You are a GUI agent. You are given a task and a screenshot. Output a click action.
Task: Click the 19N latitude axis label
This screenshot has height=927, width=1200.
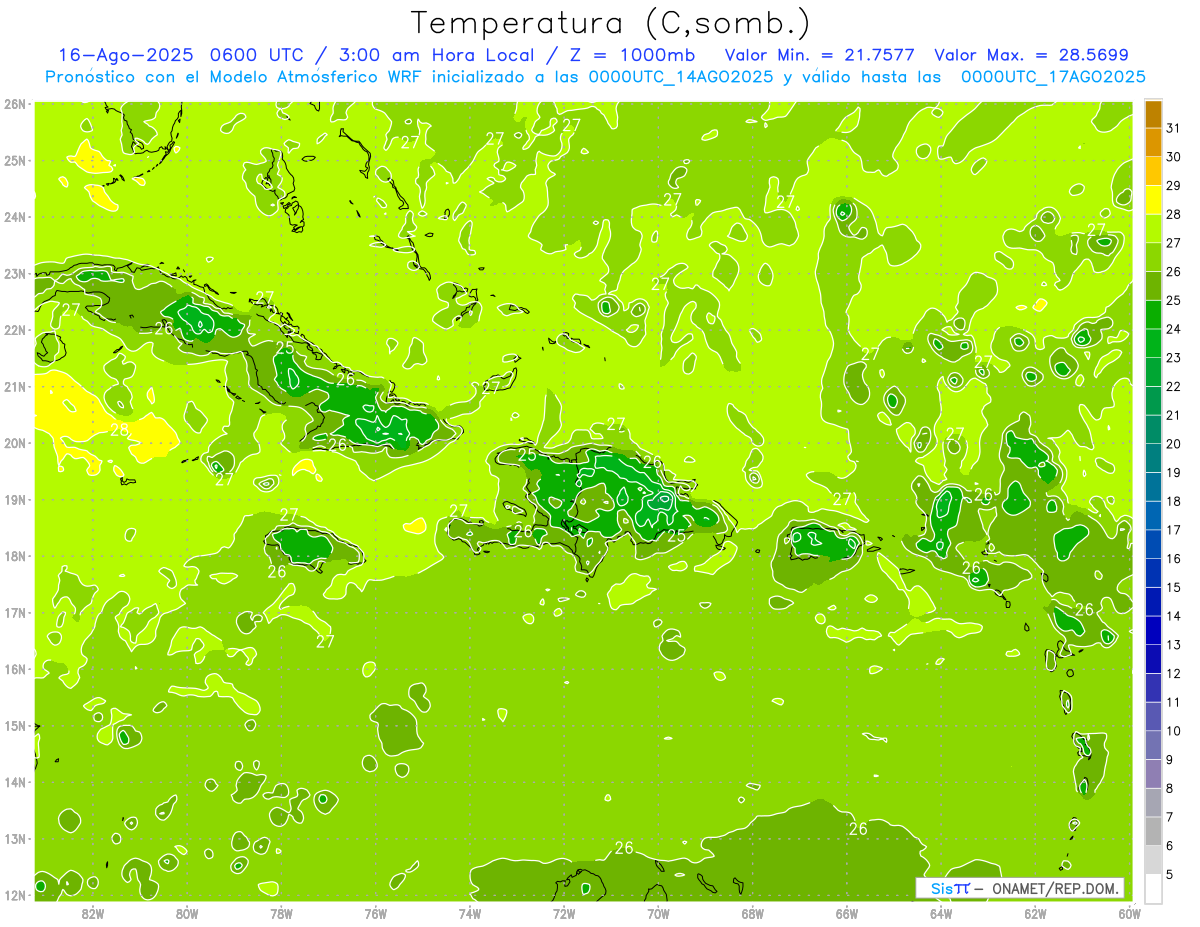(15, 499)
